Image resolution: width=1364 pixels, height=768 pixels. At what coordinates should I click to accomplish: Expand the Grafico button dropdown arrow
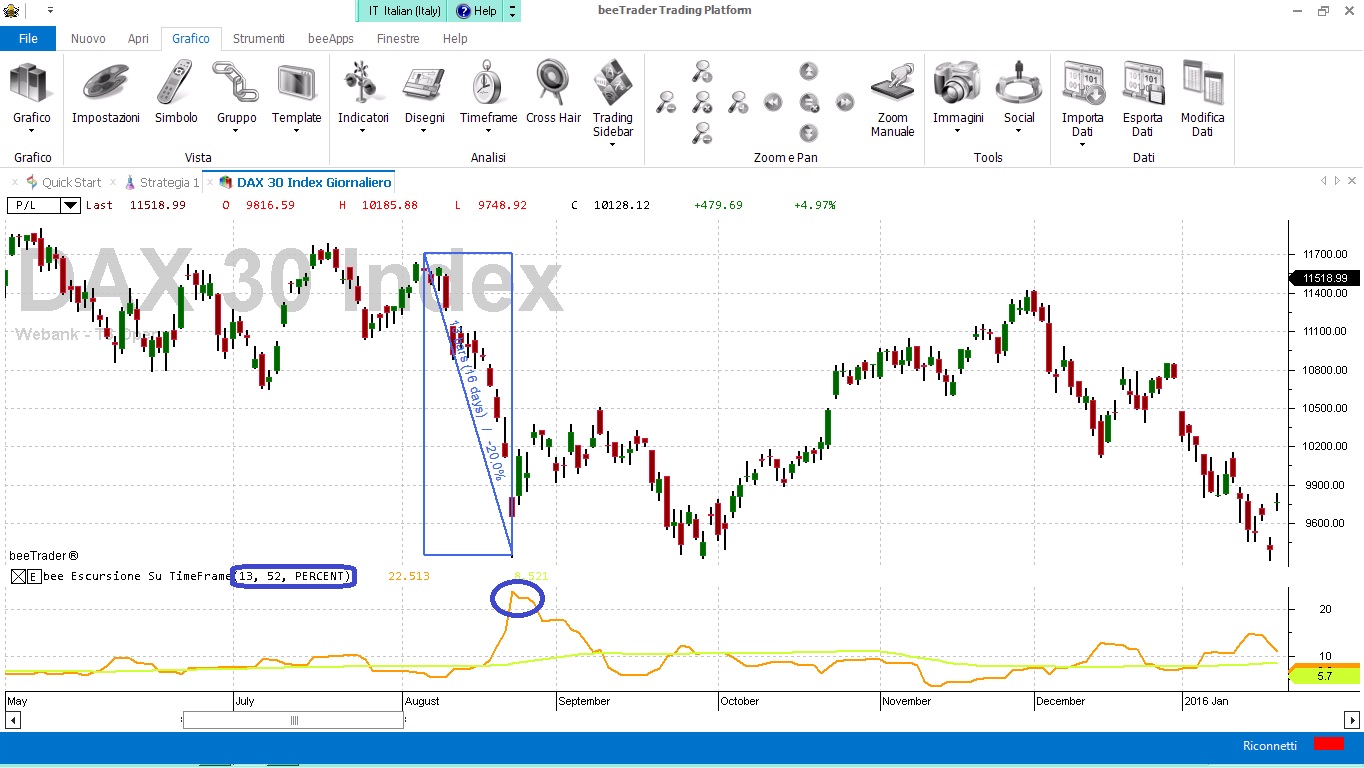31,131
